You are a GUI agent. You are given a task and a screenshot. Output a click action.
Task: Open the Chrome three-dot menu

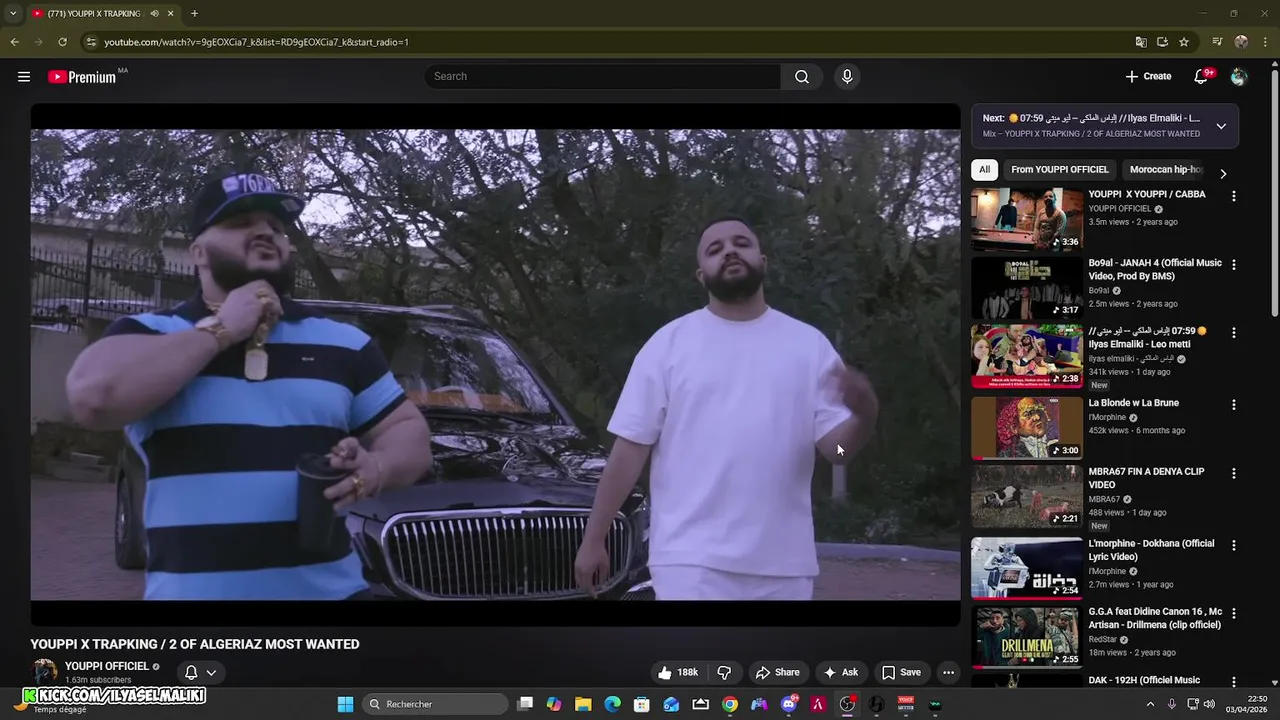pos(1265,42)
